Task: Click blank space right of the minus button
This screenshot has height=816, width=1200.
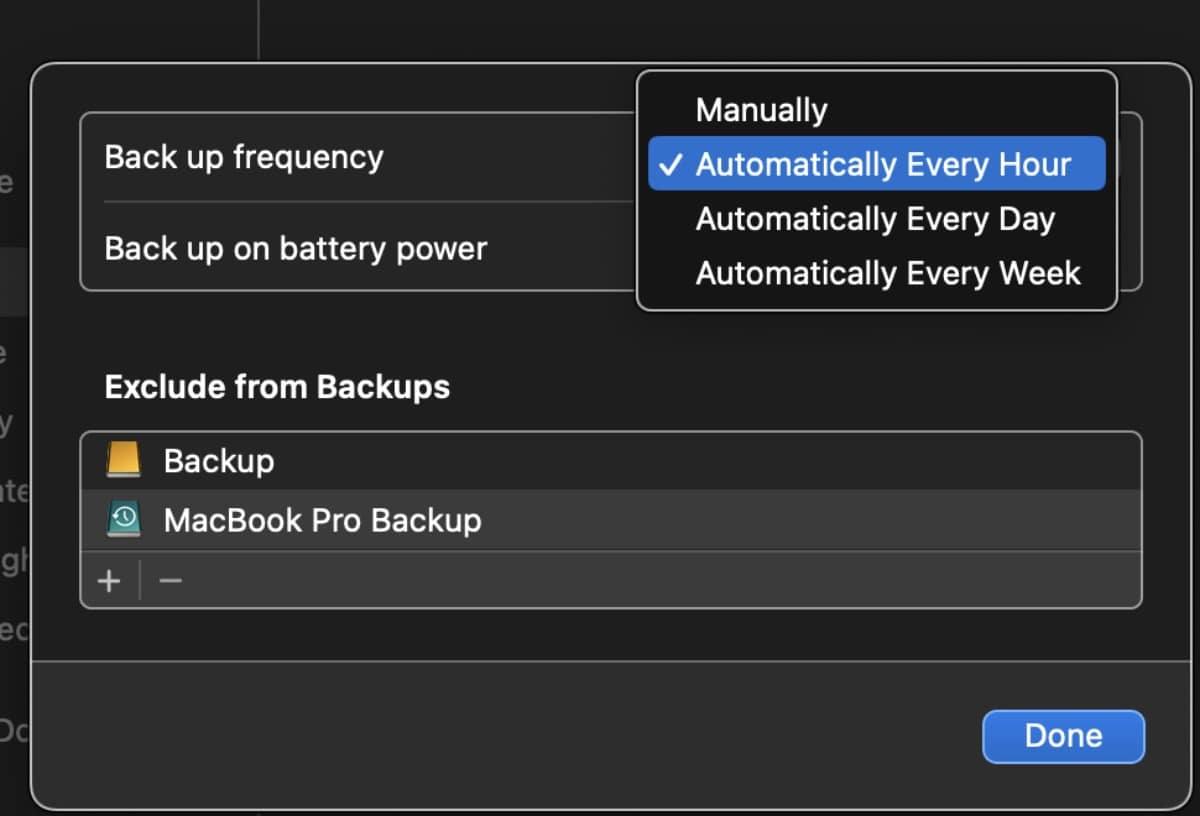Action: 650,580
